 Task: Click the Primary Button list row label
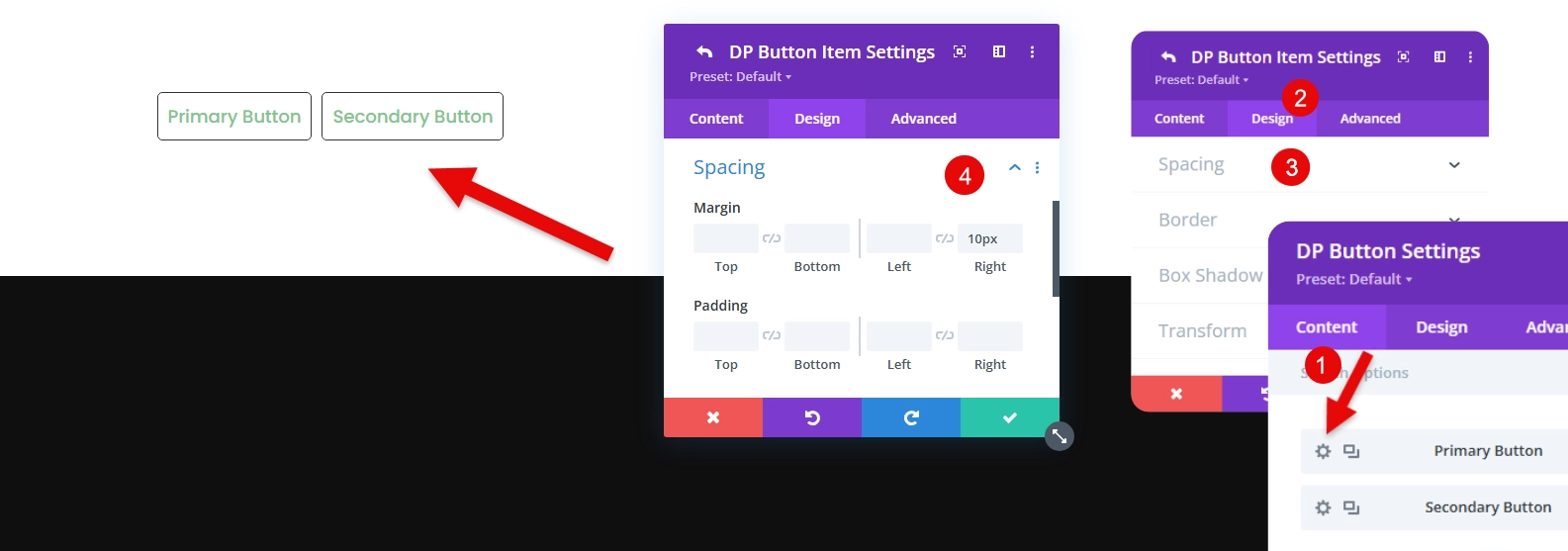(x=1488, y=451)
